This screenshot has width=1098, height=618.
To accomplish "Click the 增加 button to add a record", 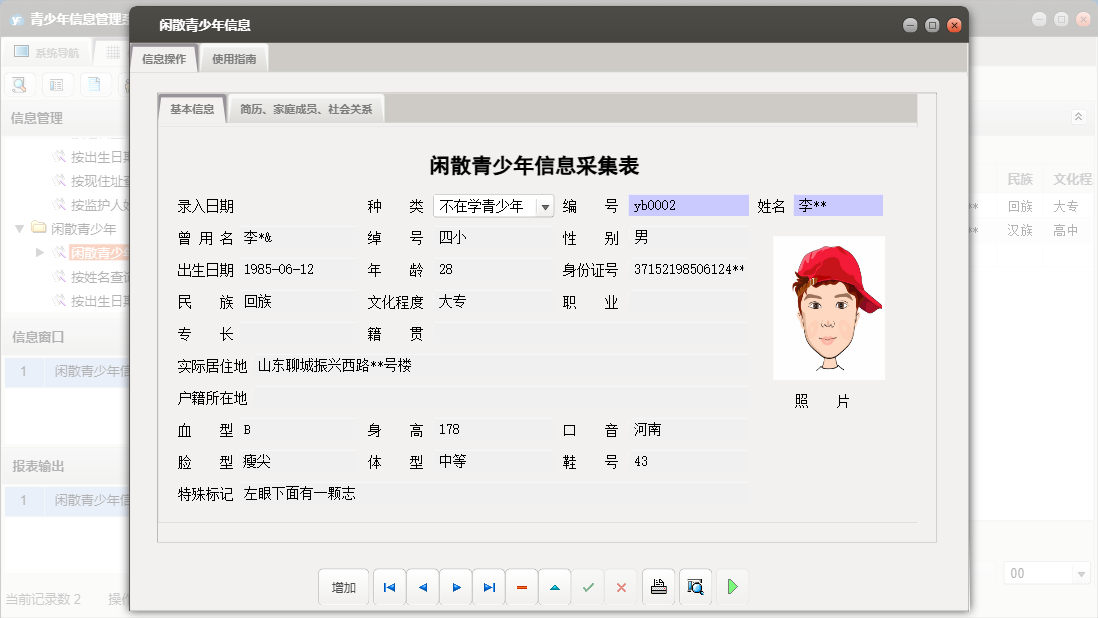I will tap(343, 587).
